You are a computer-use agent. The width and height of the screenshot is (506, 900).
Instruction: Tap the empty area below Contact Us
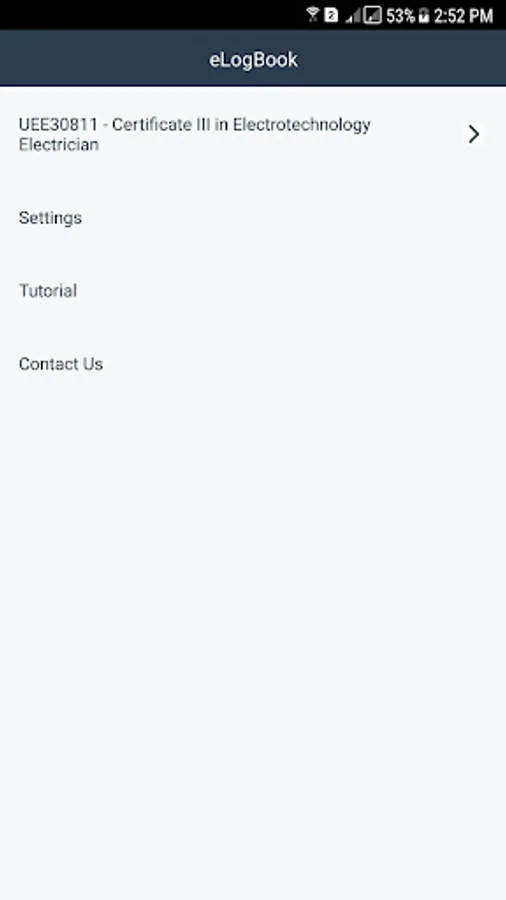pos(253,631)
